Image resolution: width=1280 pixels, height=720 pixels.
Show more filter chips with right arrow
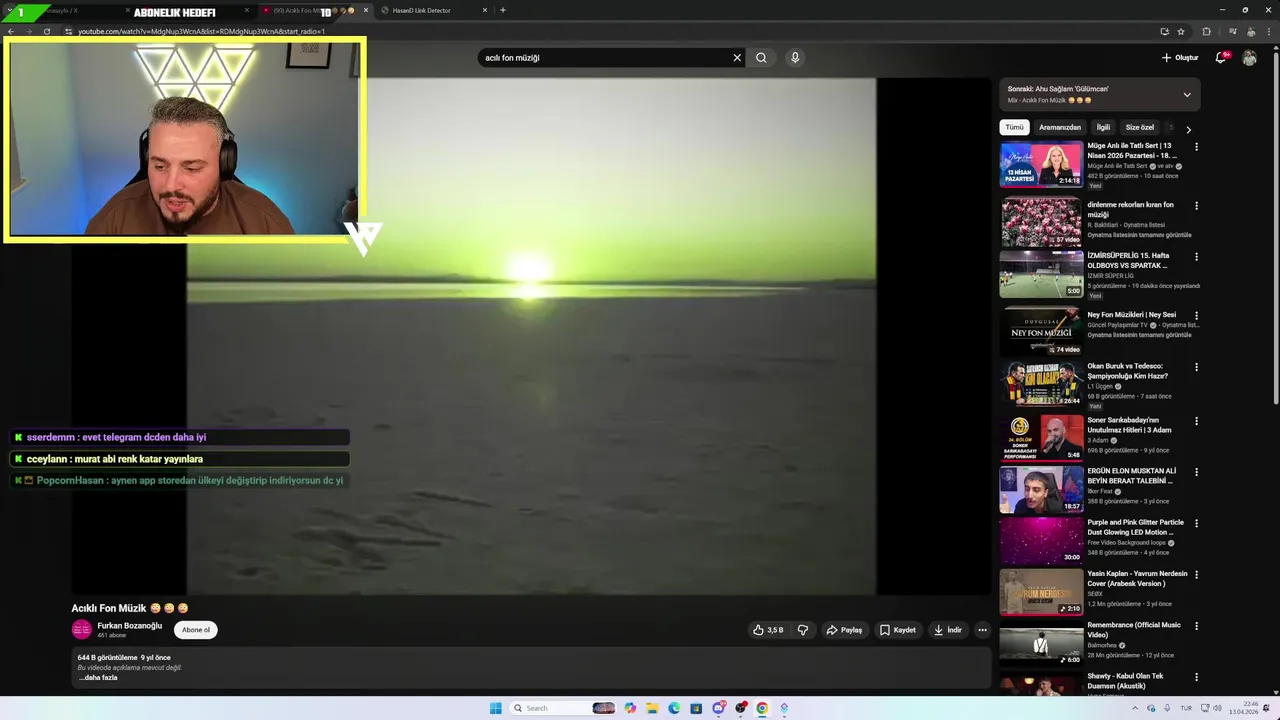tap(1188, 129)
